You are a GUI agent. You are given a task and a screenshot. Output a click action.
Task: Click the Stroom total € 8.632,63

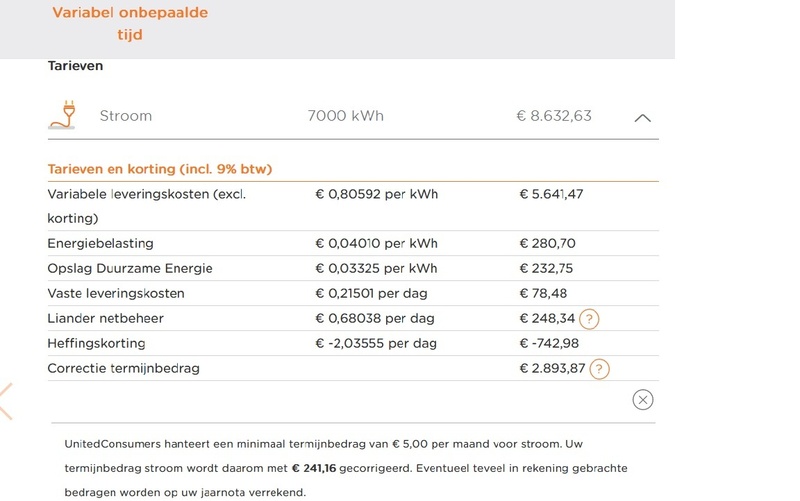point(553,116)
